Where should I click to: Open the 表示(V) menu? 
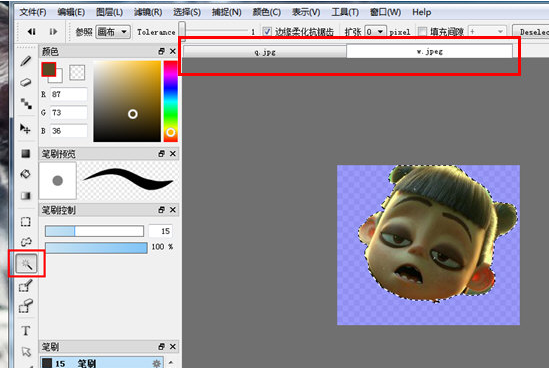click(x=306, y=12)
